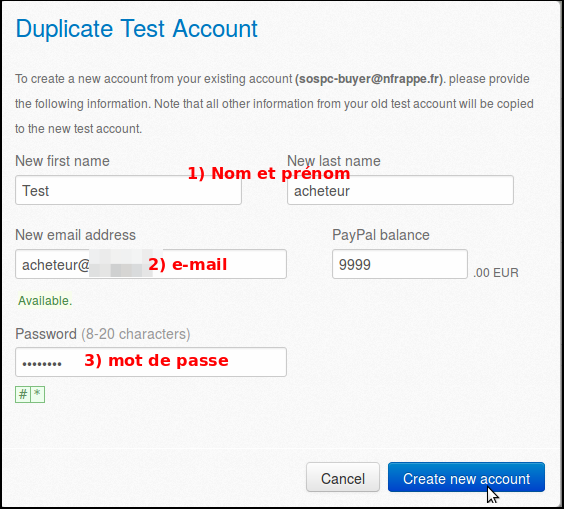Click the red '1) Nom et prénom' annotation

[269, 173]
